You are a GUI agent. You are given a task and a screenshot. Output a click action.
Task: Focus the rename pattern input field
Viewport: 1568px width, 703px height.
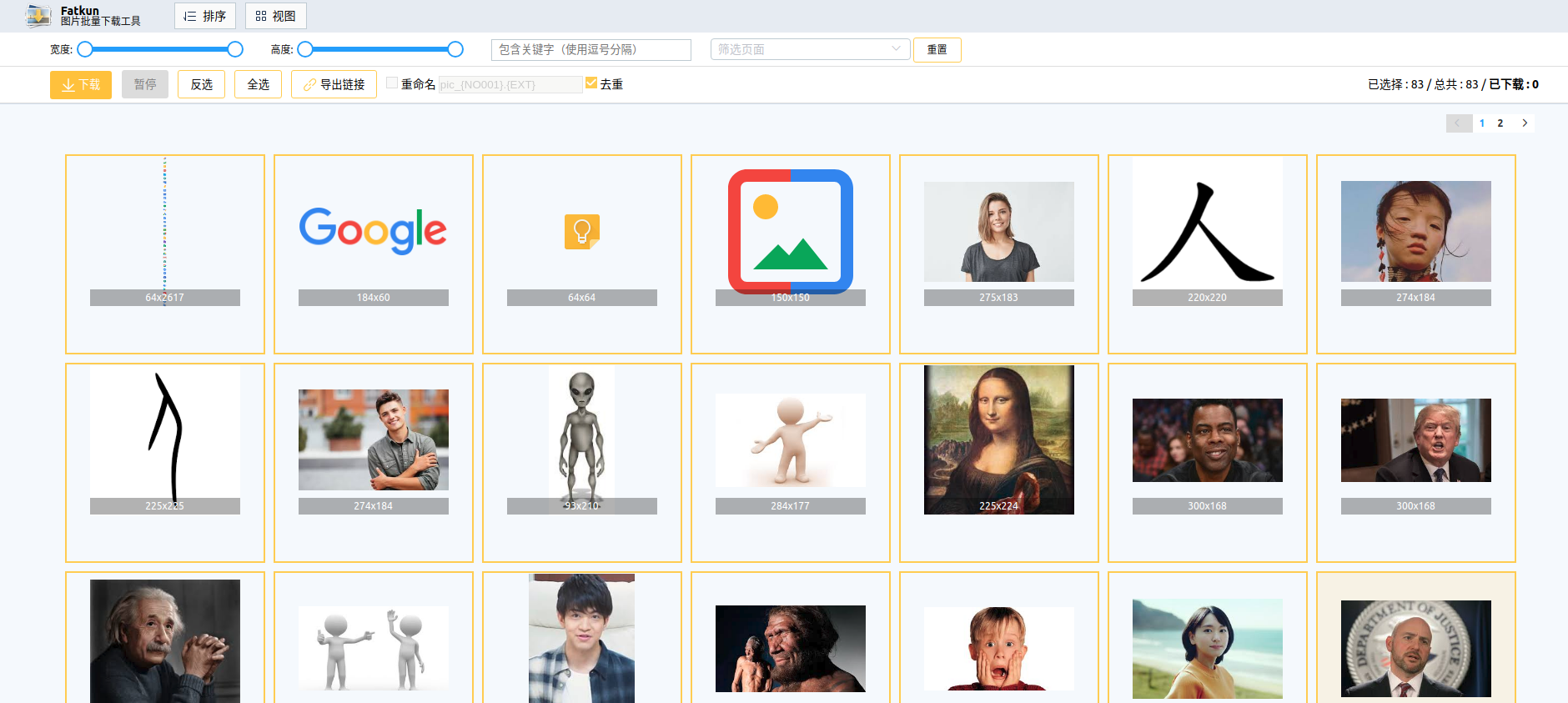[510, 84]
